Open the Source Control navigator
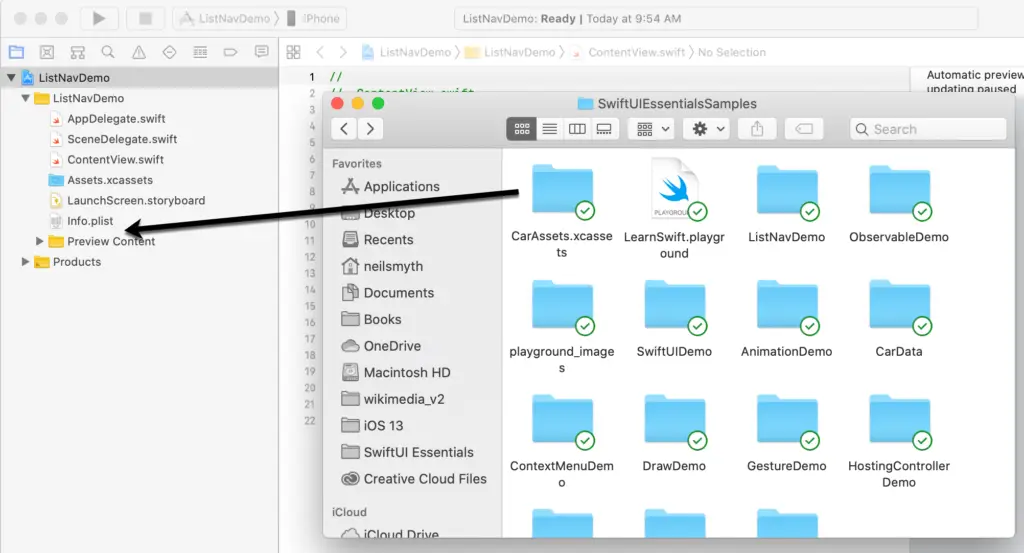The height and width of the screenshot is (553, 1024). click(x=47, y=52)
